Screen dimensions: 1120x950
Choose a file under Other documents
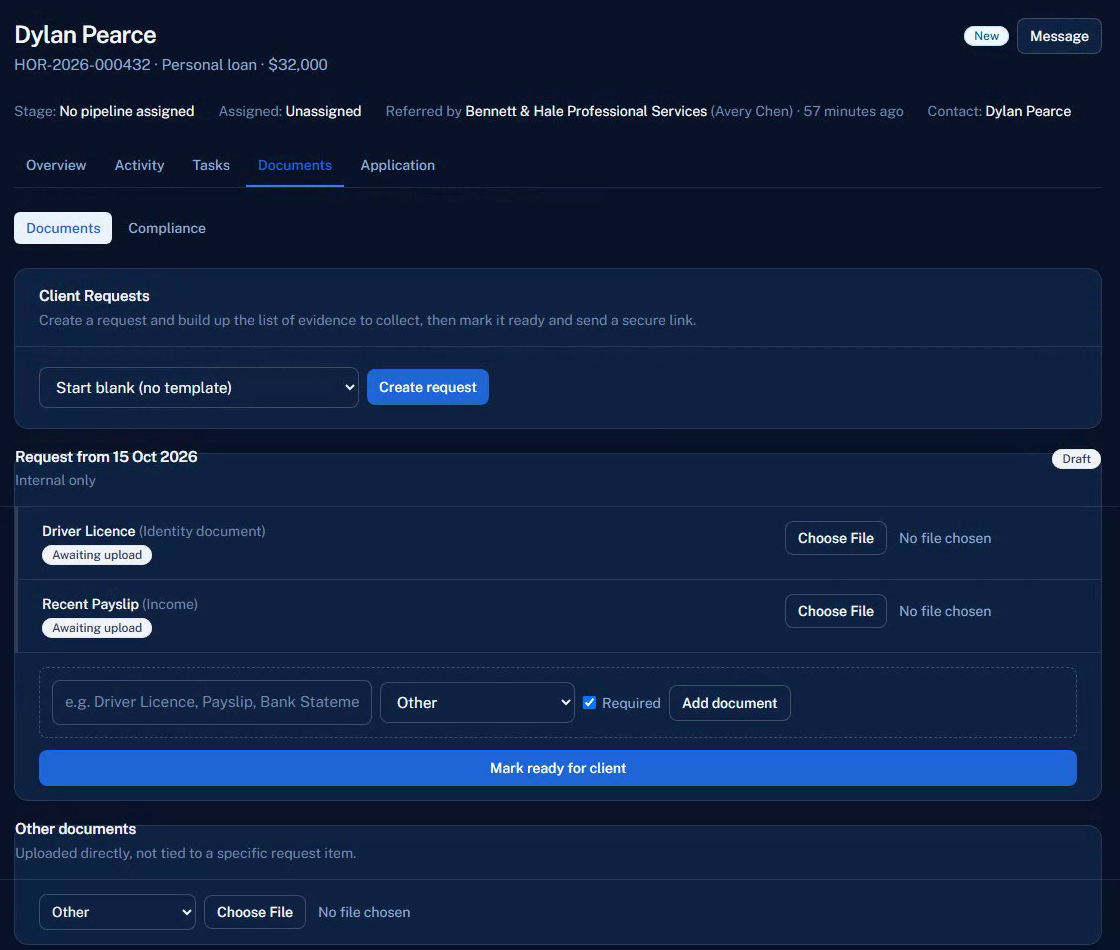(254, 912)
